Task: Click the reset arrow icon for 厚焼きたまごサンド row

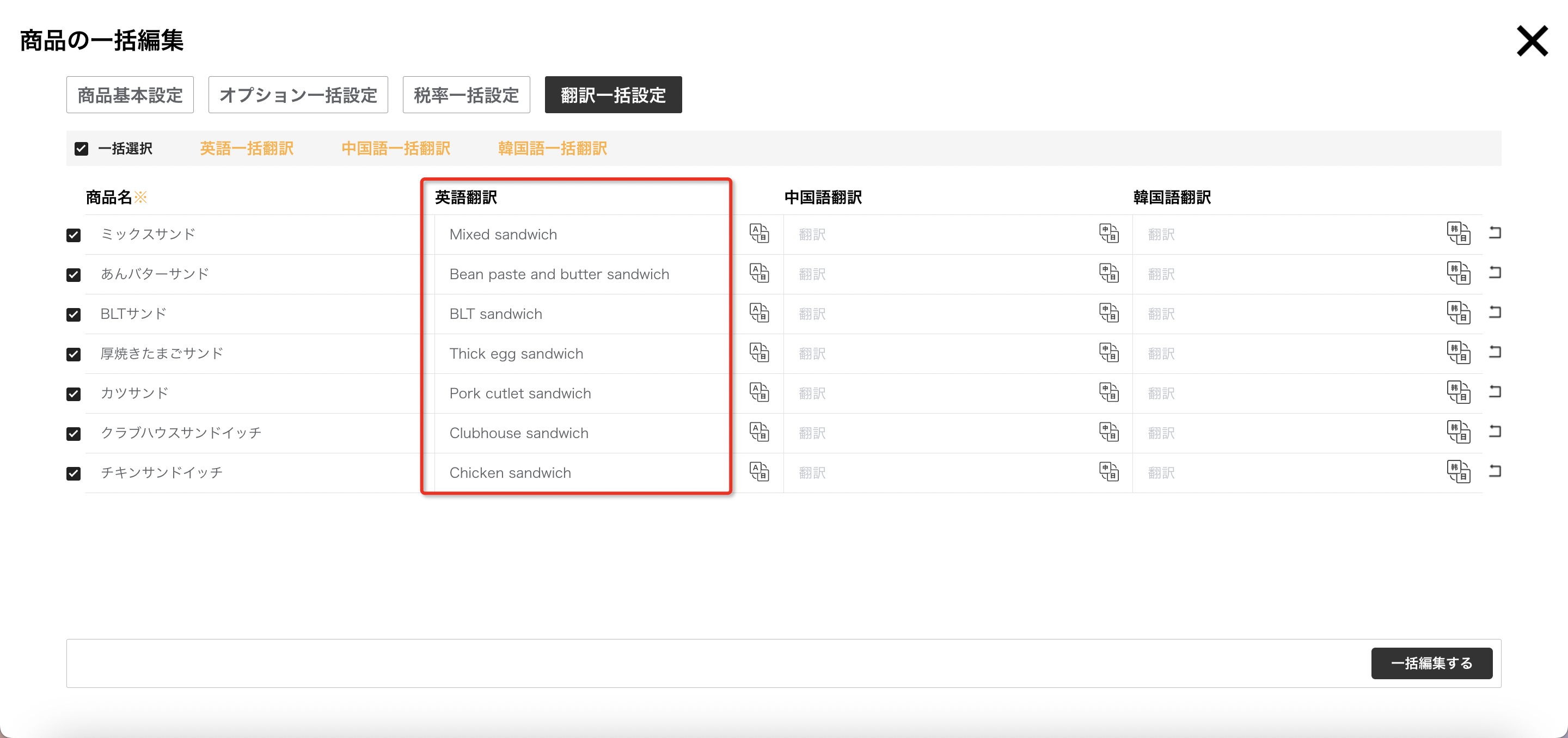Action: (1495, 352)
